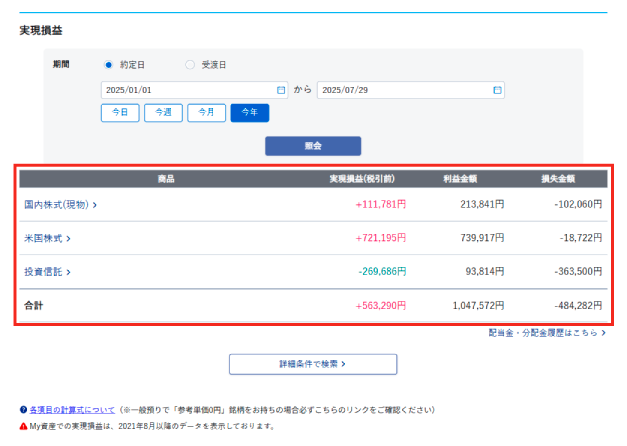Open 国内株式(現物) details row link

click(x=60, y=205)
